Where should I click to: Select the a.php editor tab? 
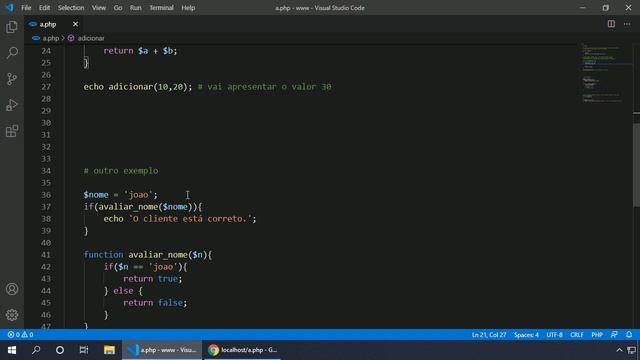53,24
